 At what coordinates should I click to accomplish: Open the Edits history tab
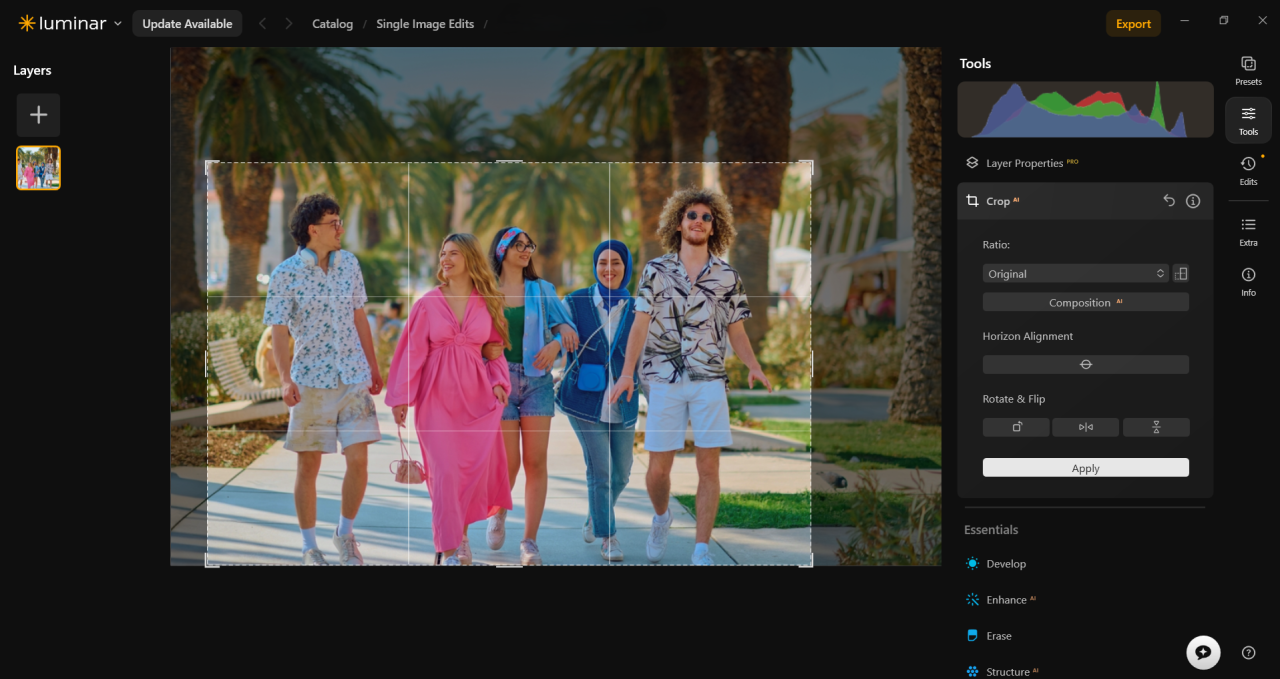[1248, 170]
